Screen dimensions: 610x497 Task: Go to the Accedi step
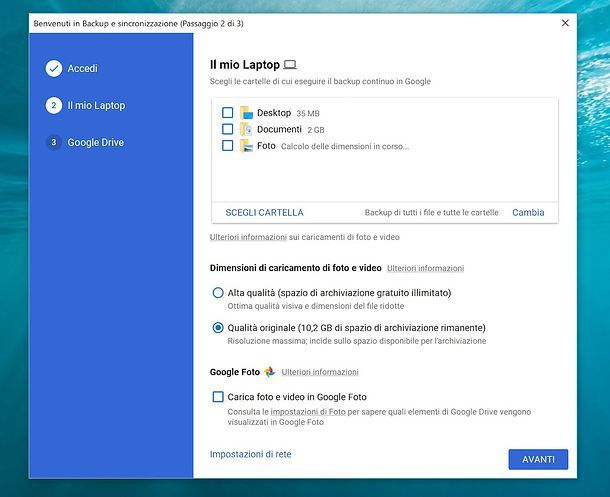pos(82,68)
